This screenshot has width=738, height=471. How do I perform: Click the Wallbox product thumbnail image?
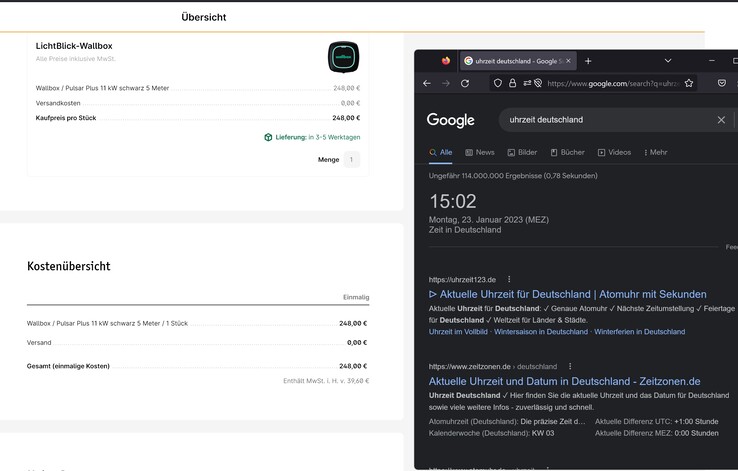[x=343, y=57]
